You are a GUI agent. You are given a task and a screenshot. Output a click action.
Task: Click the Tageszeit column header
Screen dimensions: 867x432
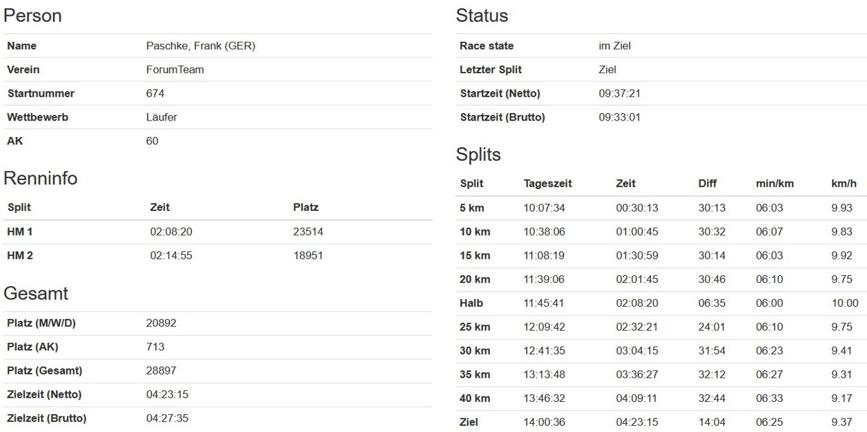click(547, 184)
